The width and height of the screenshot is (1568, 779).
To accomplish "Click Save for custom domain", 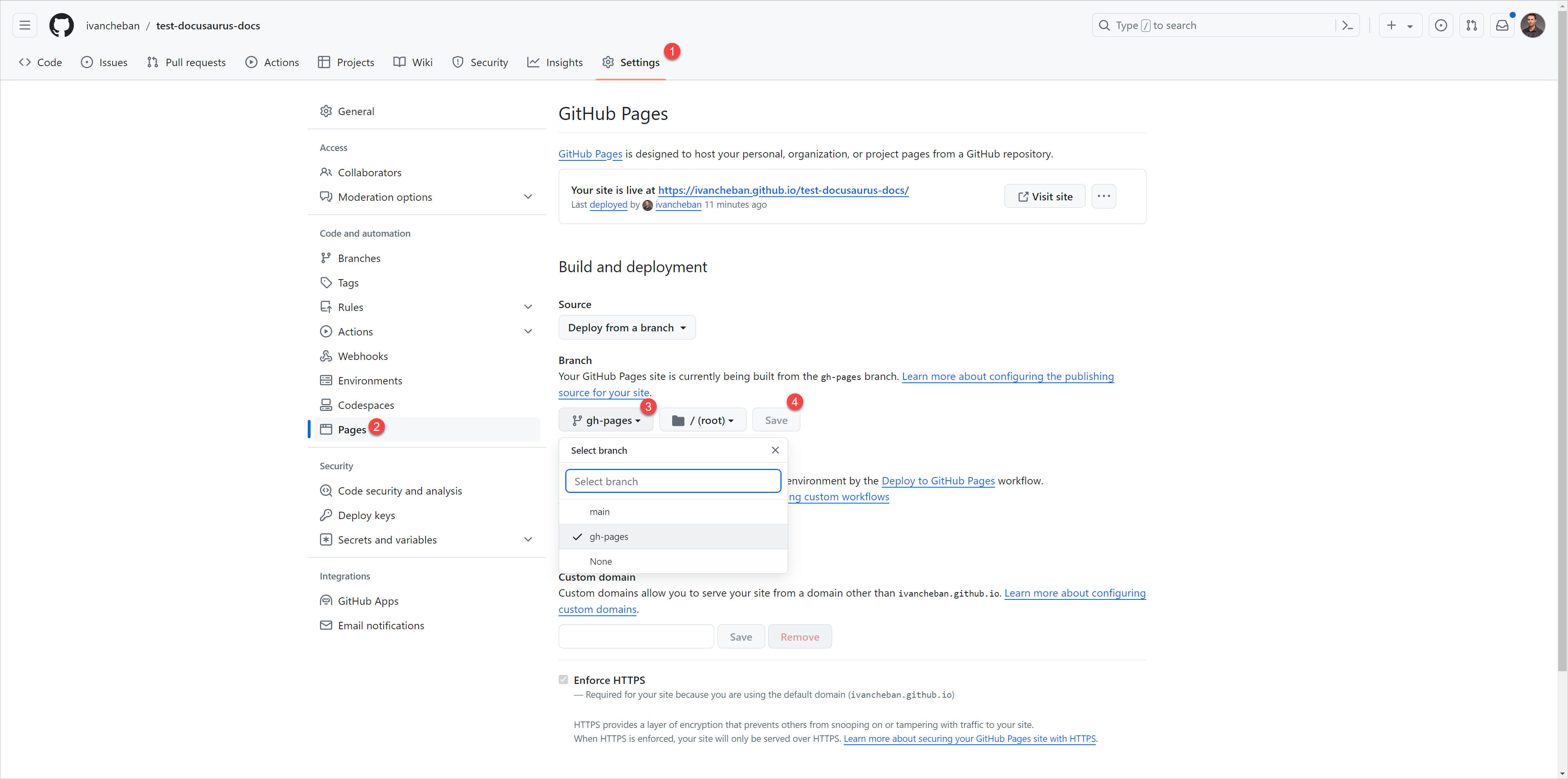I will coord(741,637).
